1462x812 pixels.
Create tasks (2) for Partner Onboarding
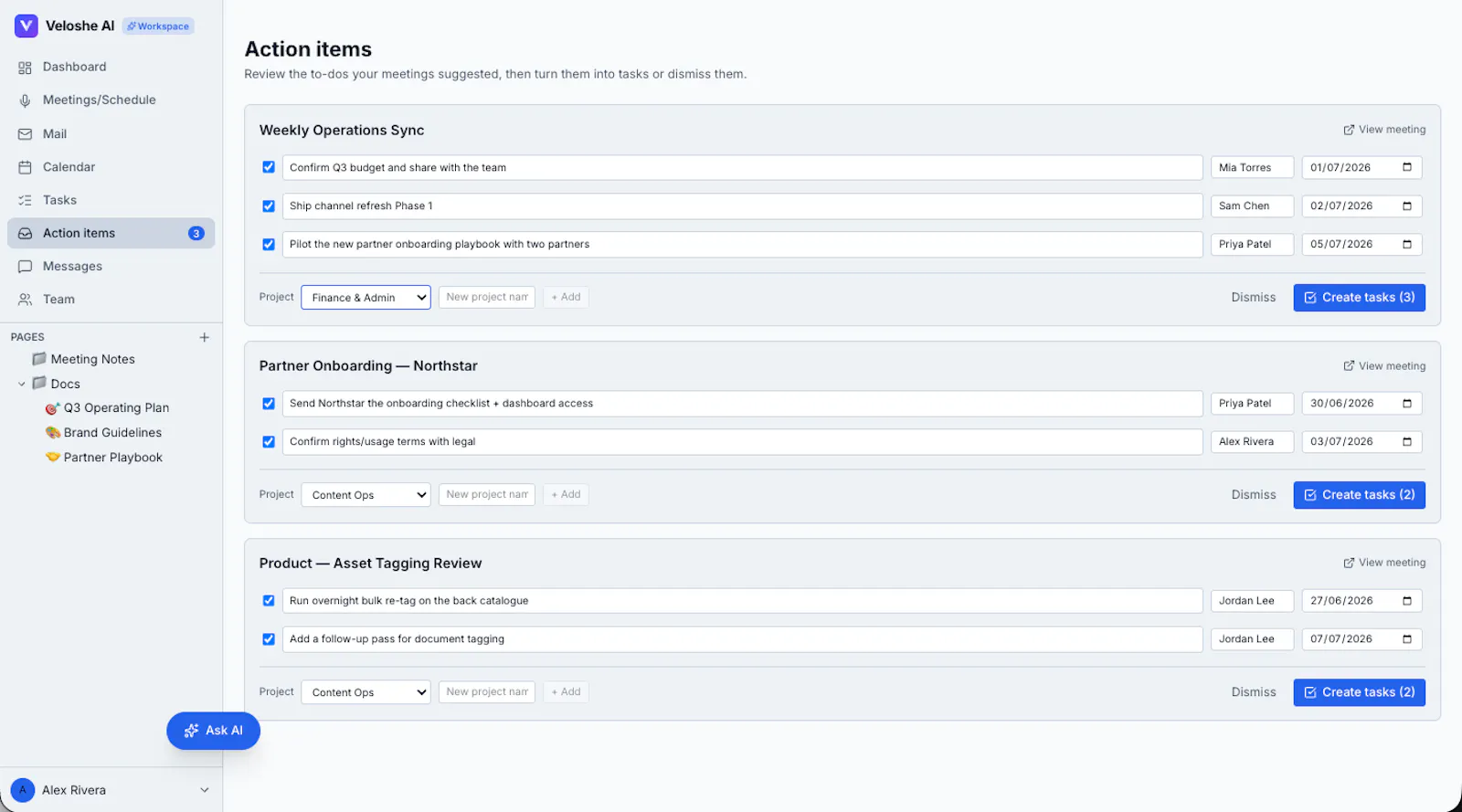pyautogui.click(x=1360, y=495)
